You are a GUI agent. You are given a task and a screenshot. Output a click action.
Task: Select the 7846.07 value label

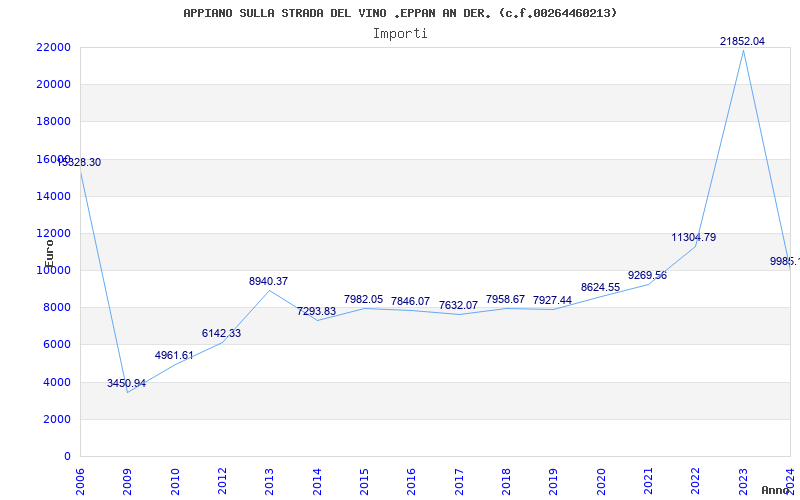(x=410, y=301)
